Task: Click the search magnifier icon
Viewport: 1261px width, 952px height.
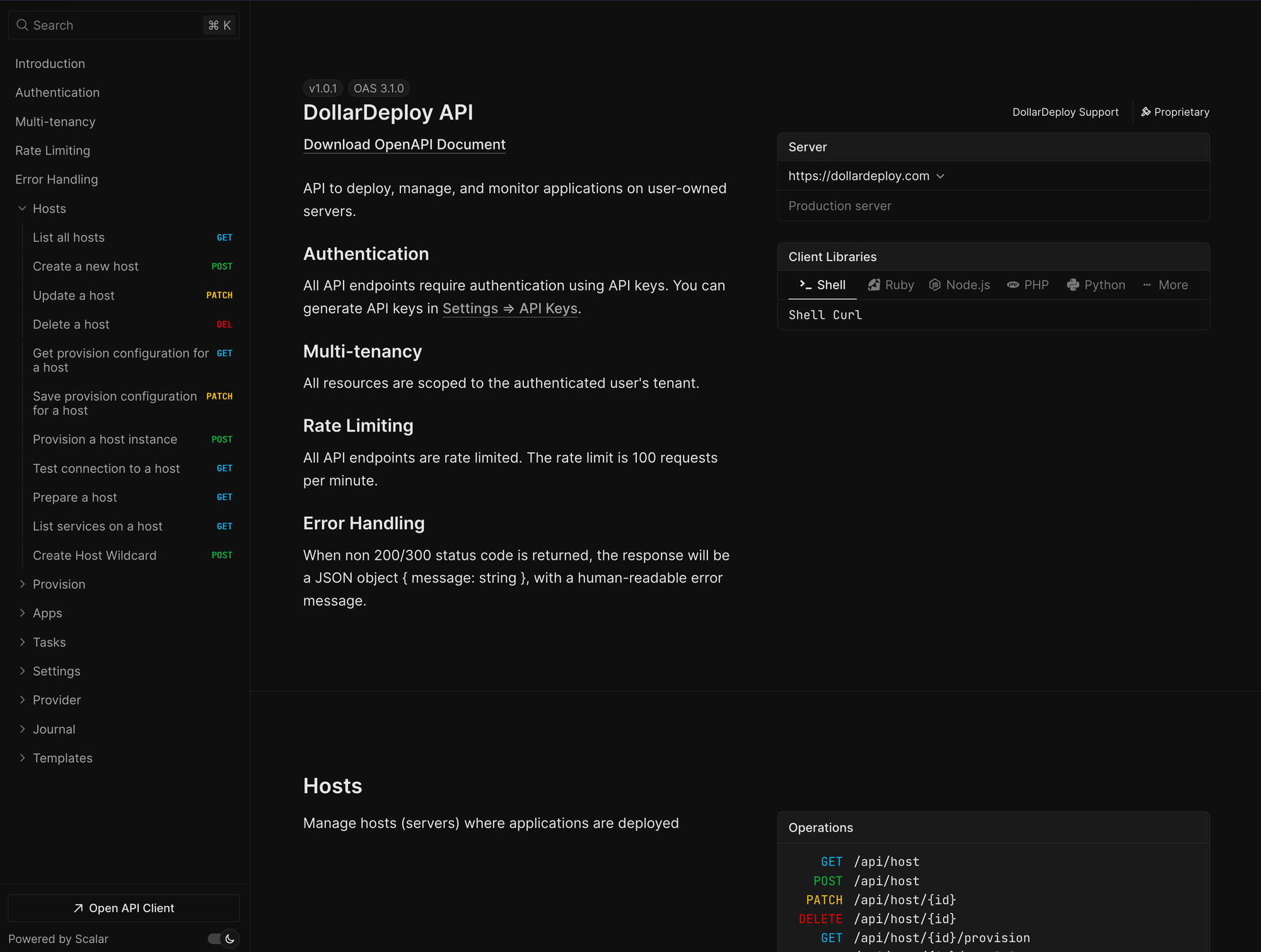Action: pyautogui.click(x=22, y=25)
